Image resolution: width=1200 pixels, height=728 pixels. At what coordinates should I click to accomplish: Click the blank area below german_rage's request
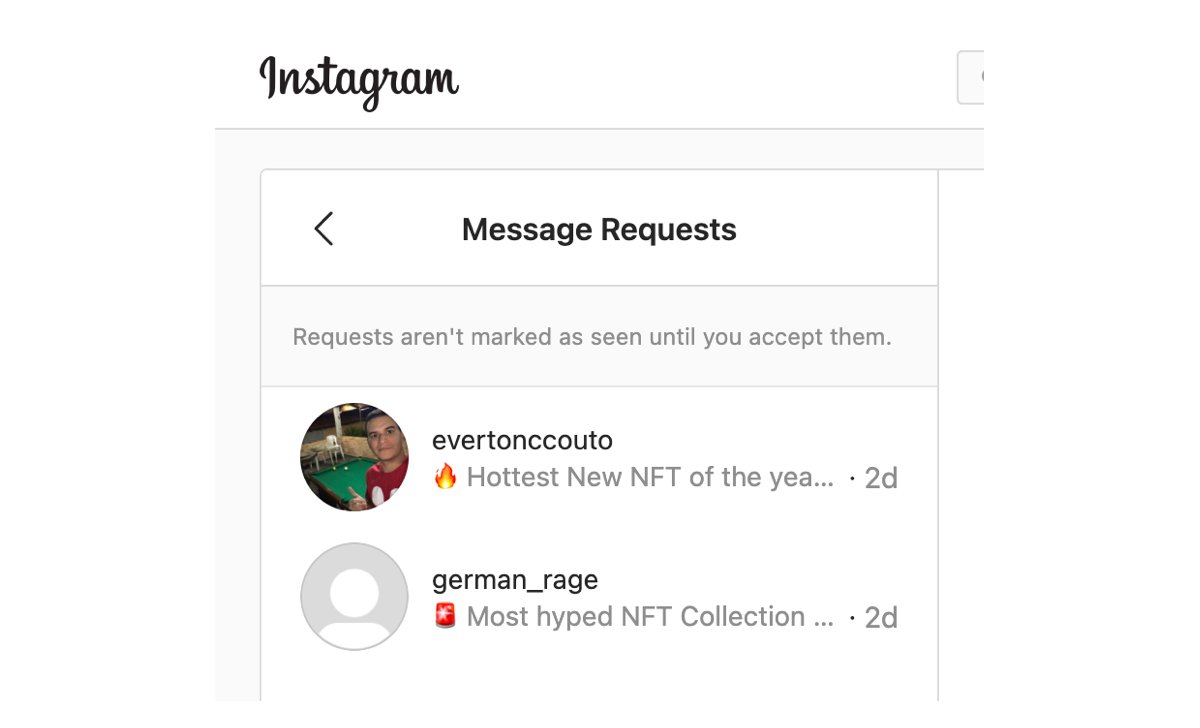tap(599, 678)
